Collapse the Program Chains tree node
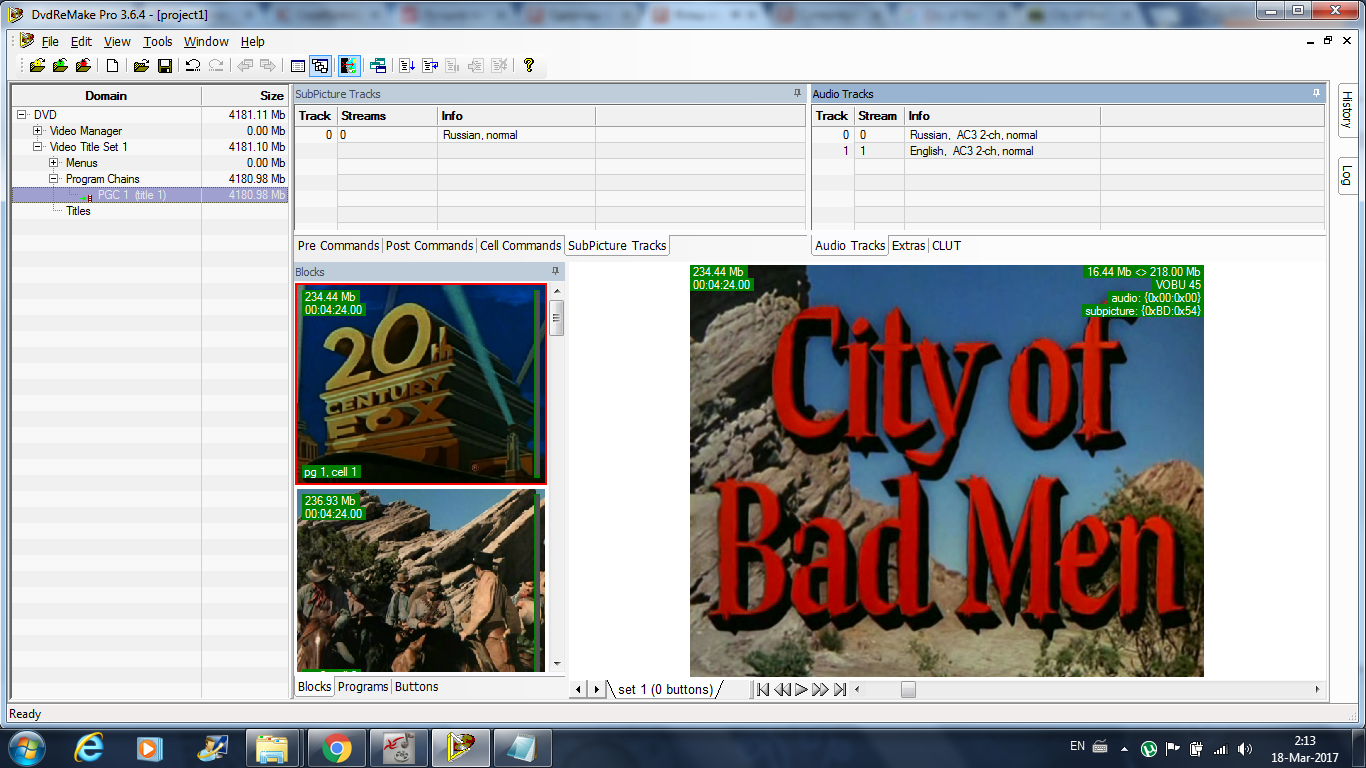Screen dimensions: 1366x768 pyautogui.click(x=54, y=179)
